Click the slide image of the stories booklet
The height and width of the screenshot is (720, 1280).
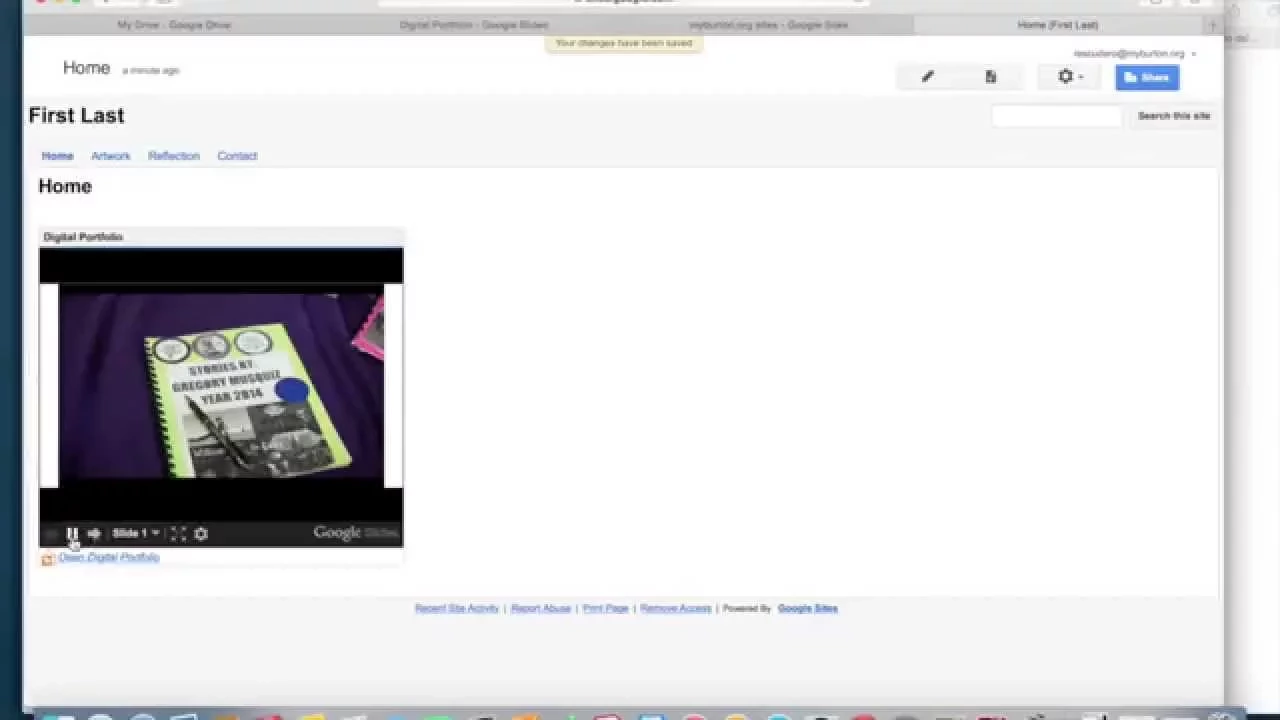pos(221,385)
